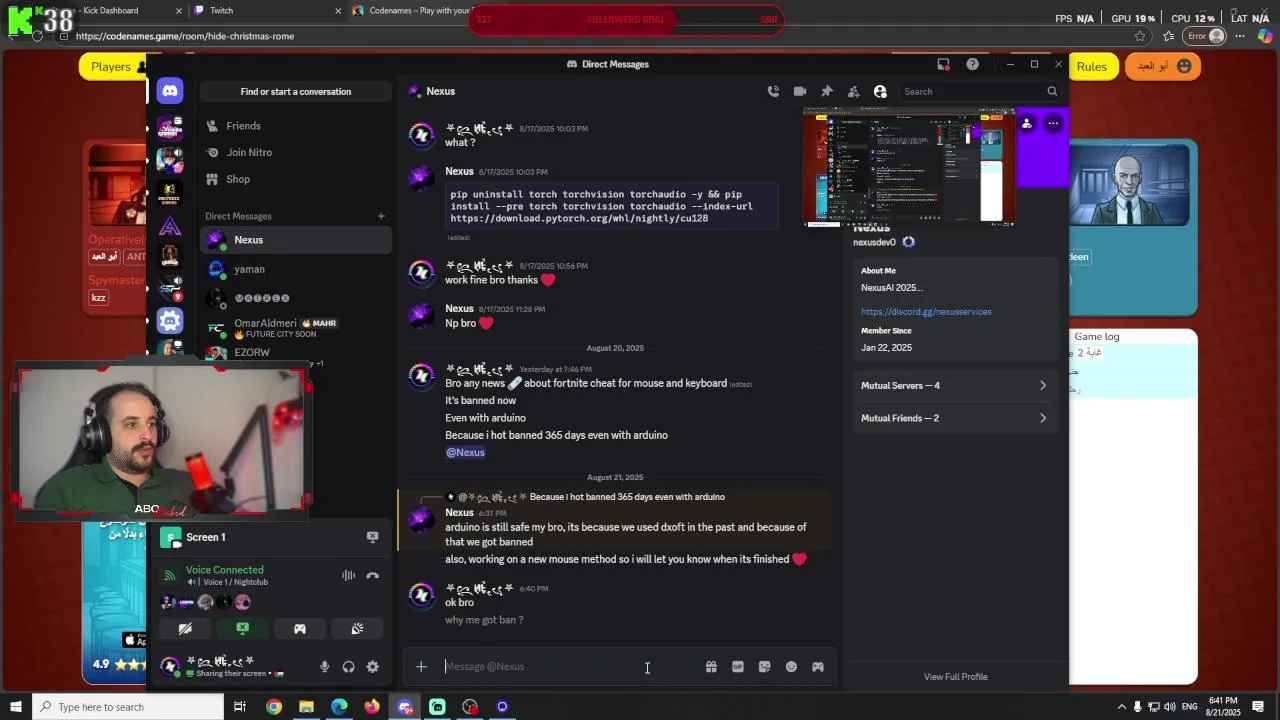The image size is (1280, 720).
Task: Open pinned messages in Nexus chat
Action: coord(827,91)
